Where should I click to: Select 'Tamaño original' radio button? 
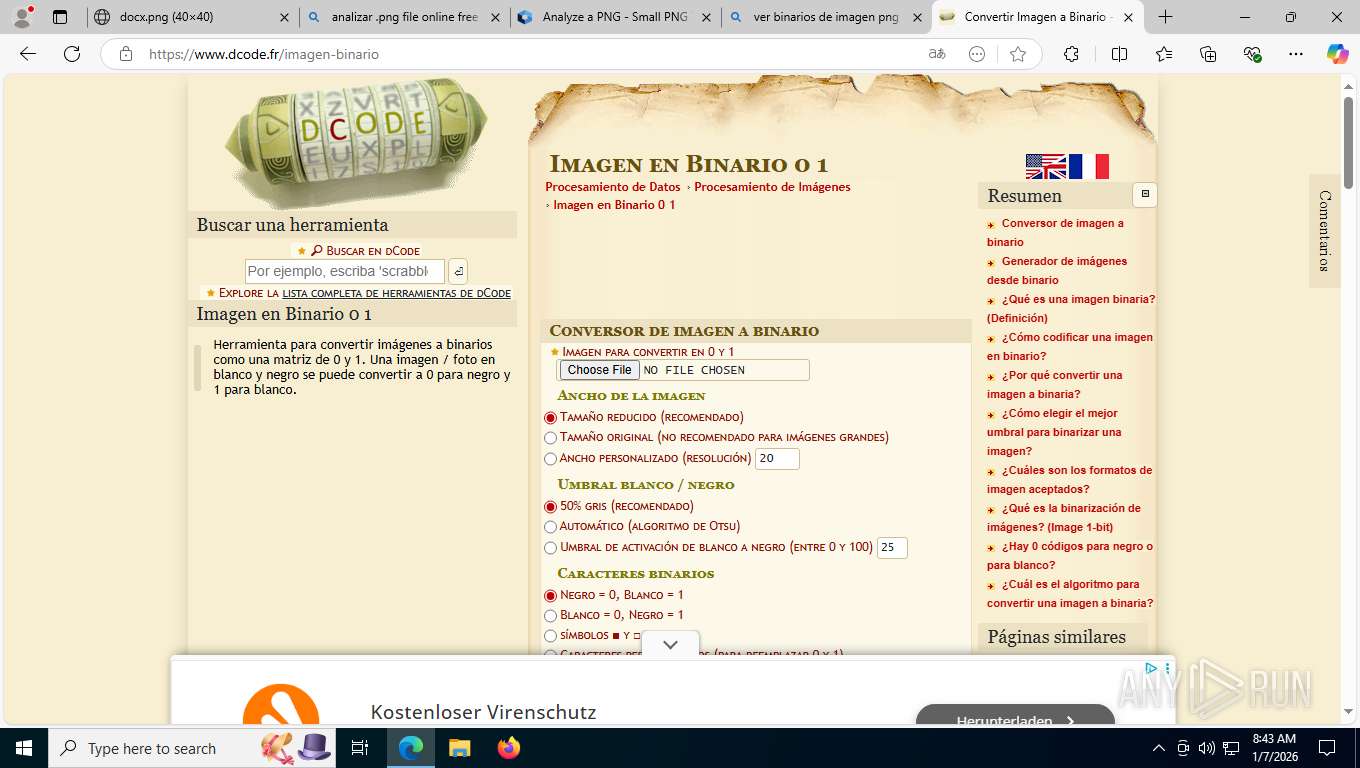[550, 437]
